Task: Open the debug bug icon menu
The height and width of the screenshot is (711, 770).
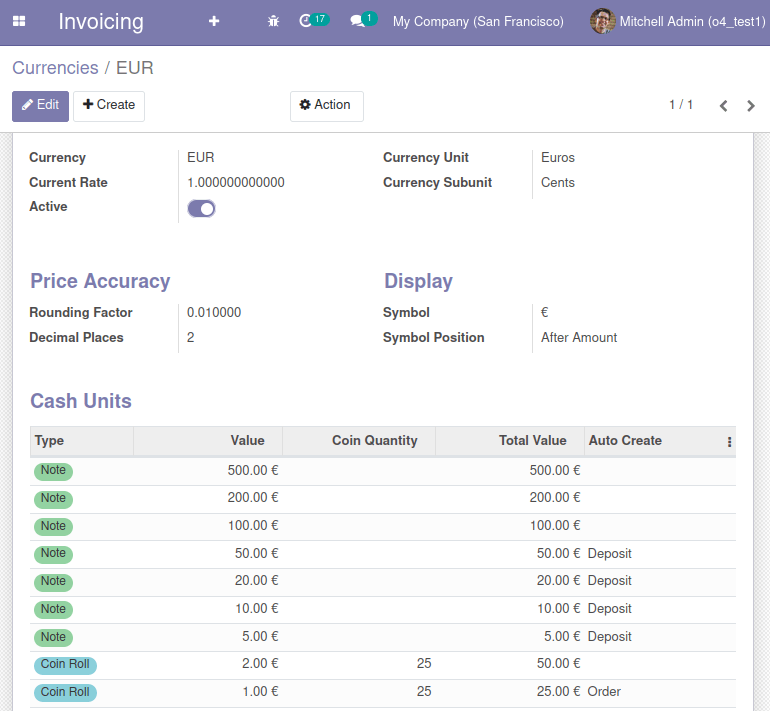Action: tap(273, 21)
